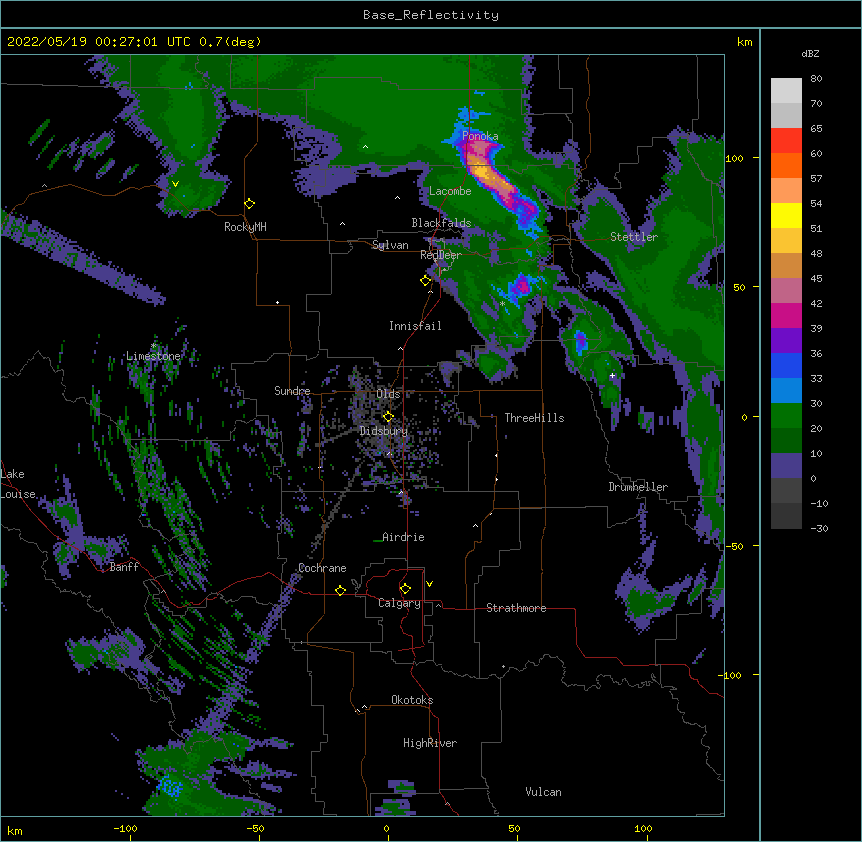This screenshot has width=862, height=842.
Task: Click the km label at top right
Action: pos(745,42)
